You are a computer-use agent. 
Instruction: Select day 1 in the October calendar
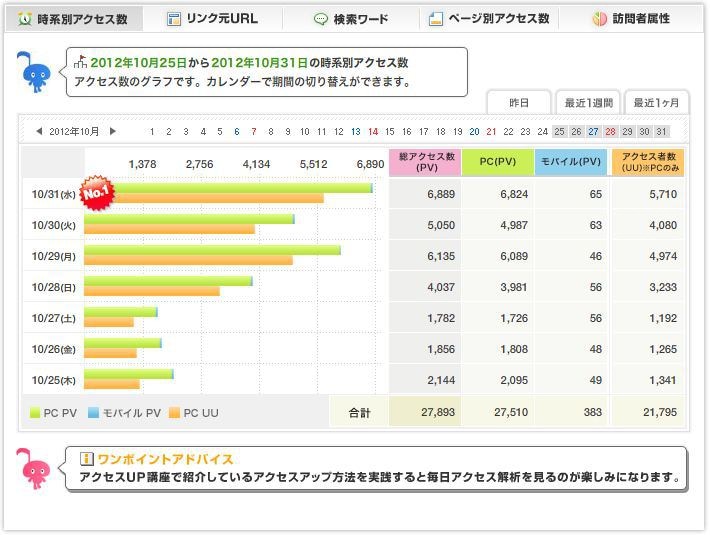tap(152, 132)
